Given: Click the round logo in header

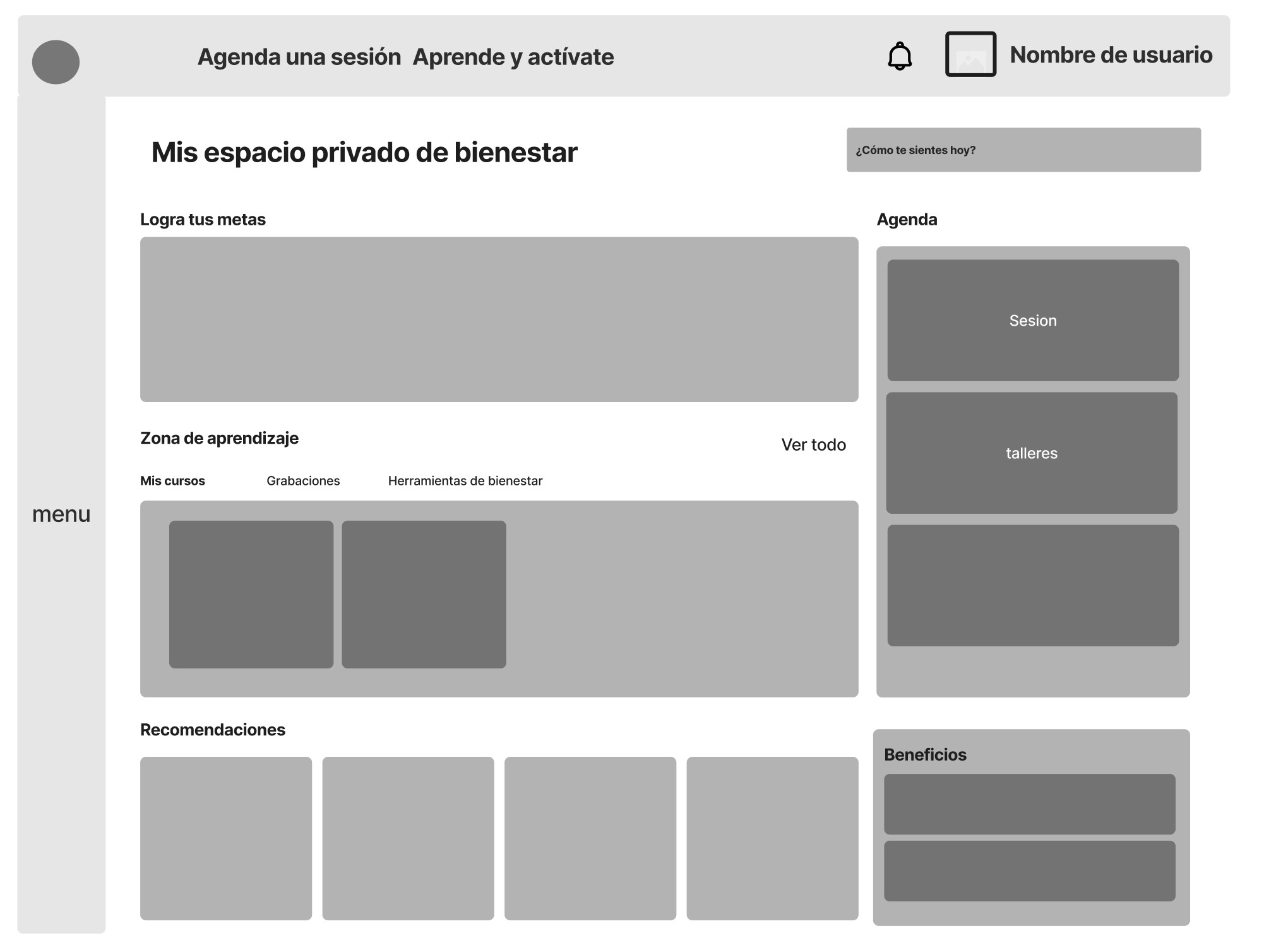Looking at the screenshot, I should coord(56,62).
